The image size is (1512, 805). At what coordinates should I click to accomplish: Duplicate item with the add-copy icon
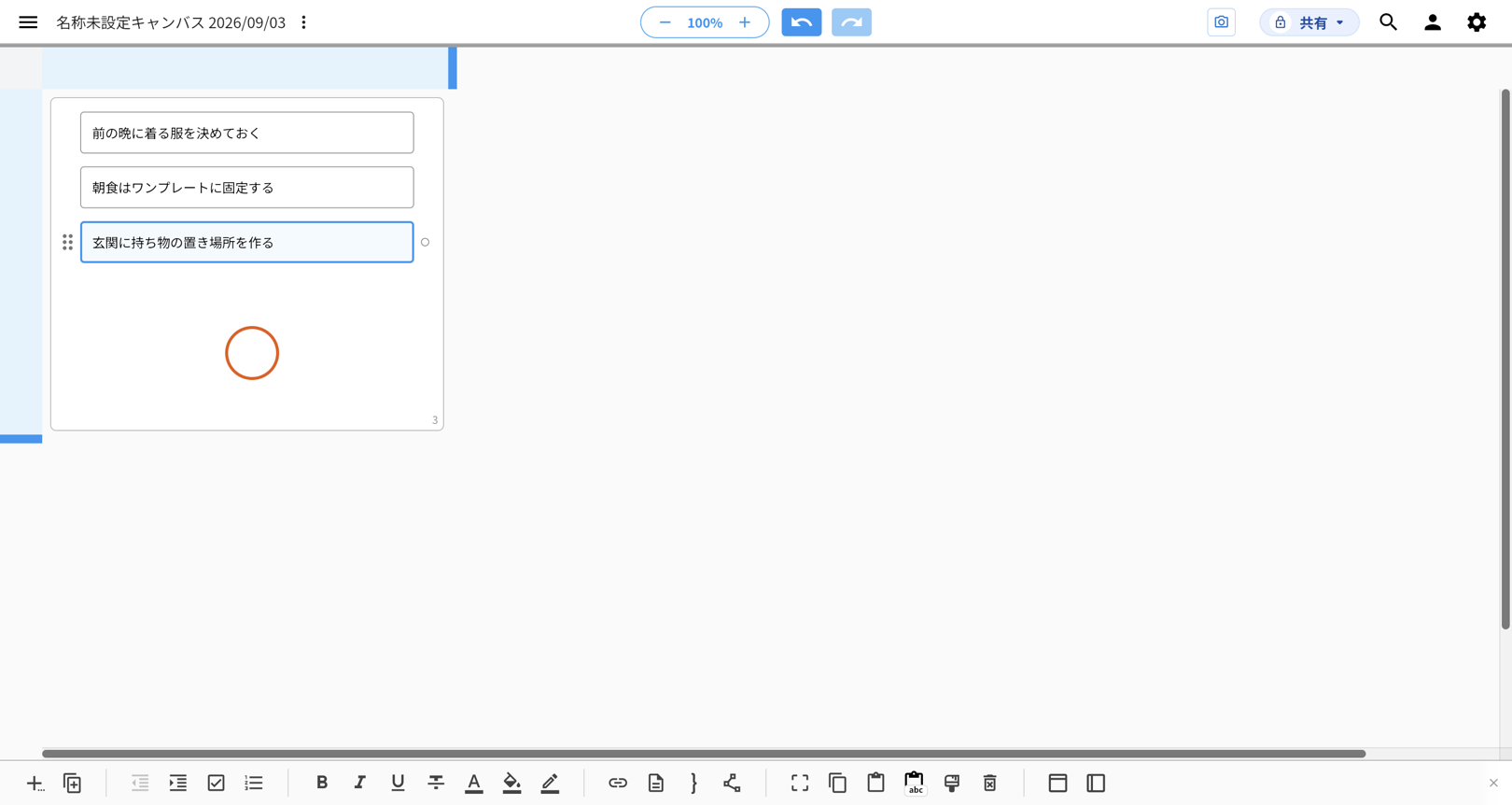pos(73,784)
